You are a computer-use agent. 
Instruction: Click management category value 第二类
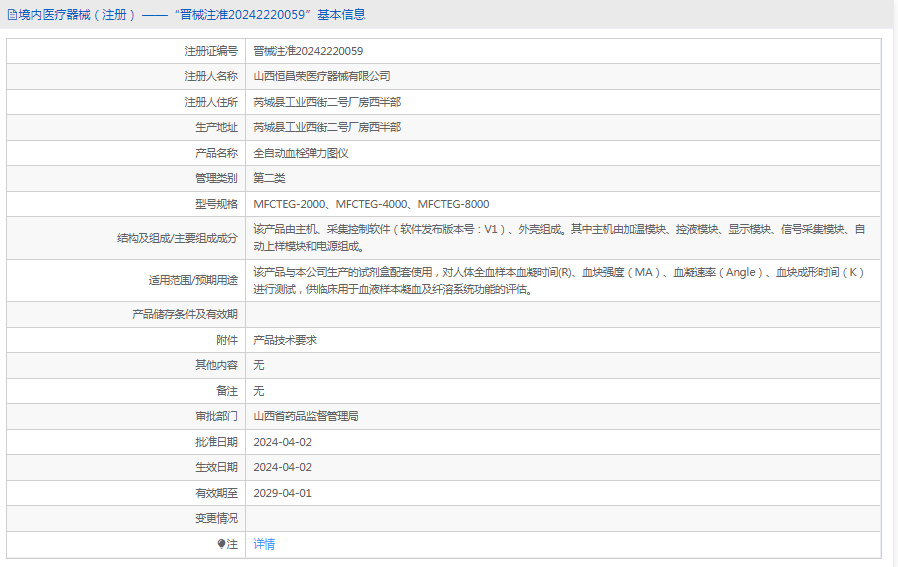pyautogui.click(x=269, y=178)
